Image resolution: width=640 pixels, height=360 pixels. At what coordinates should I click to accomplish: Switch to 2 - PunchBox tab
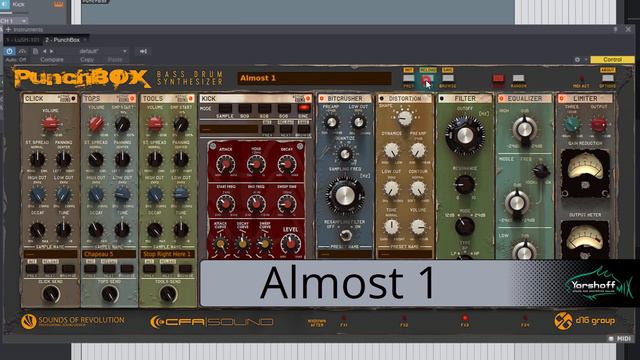[62, 40]
